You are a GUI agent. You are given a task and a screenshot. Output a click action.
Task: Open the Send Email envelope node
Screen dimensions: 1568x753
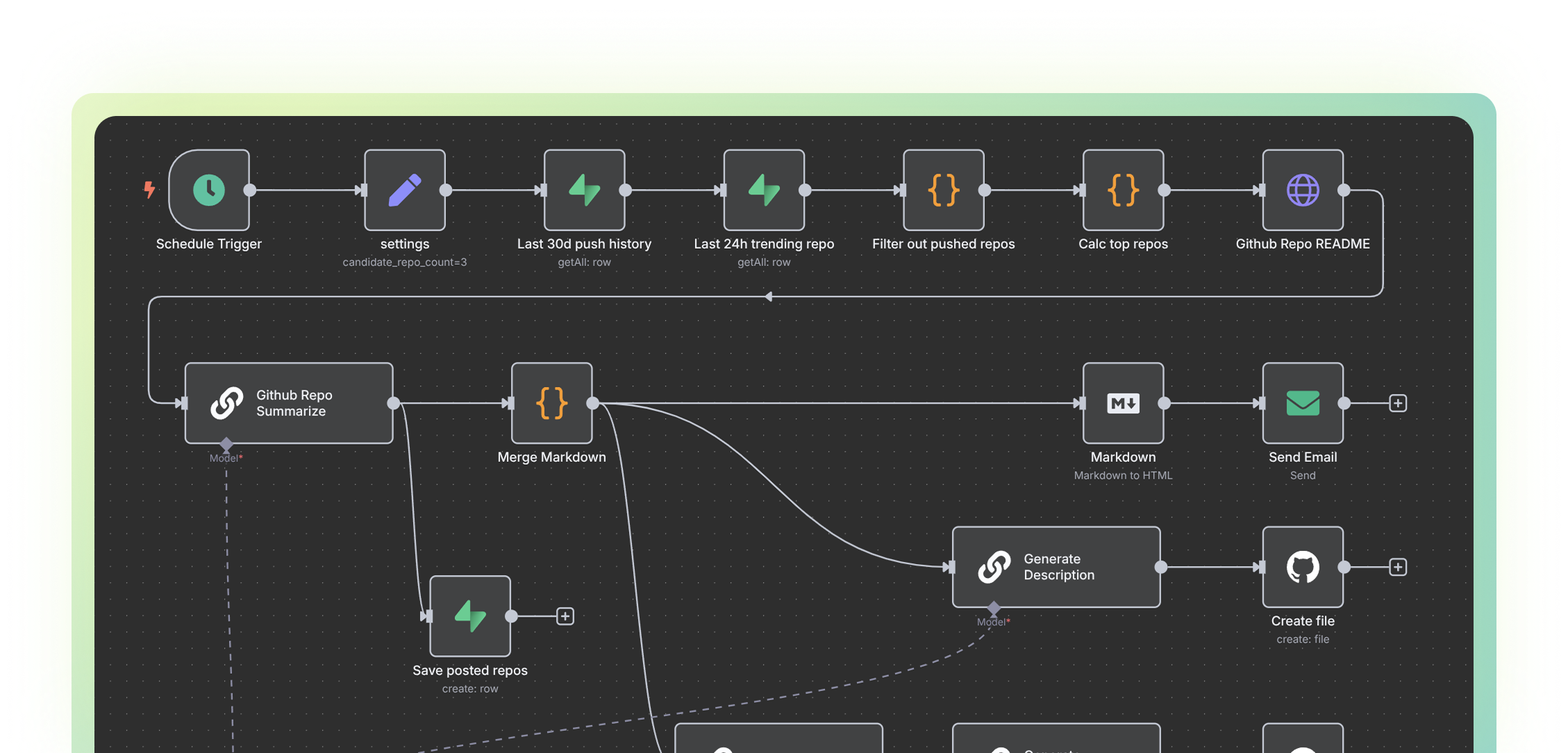pos(1303,403)
